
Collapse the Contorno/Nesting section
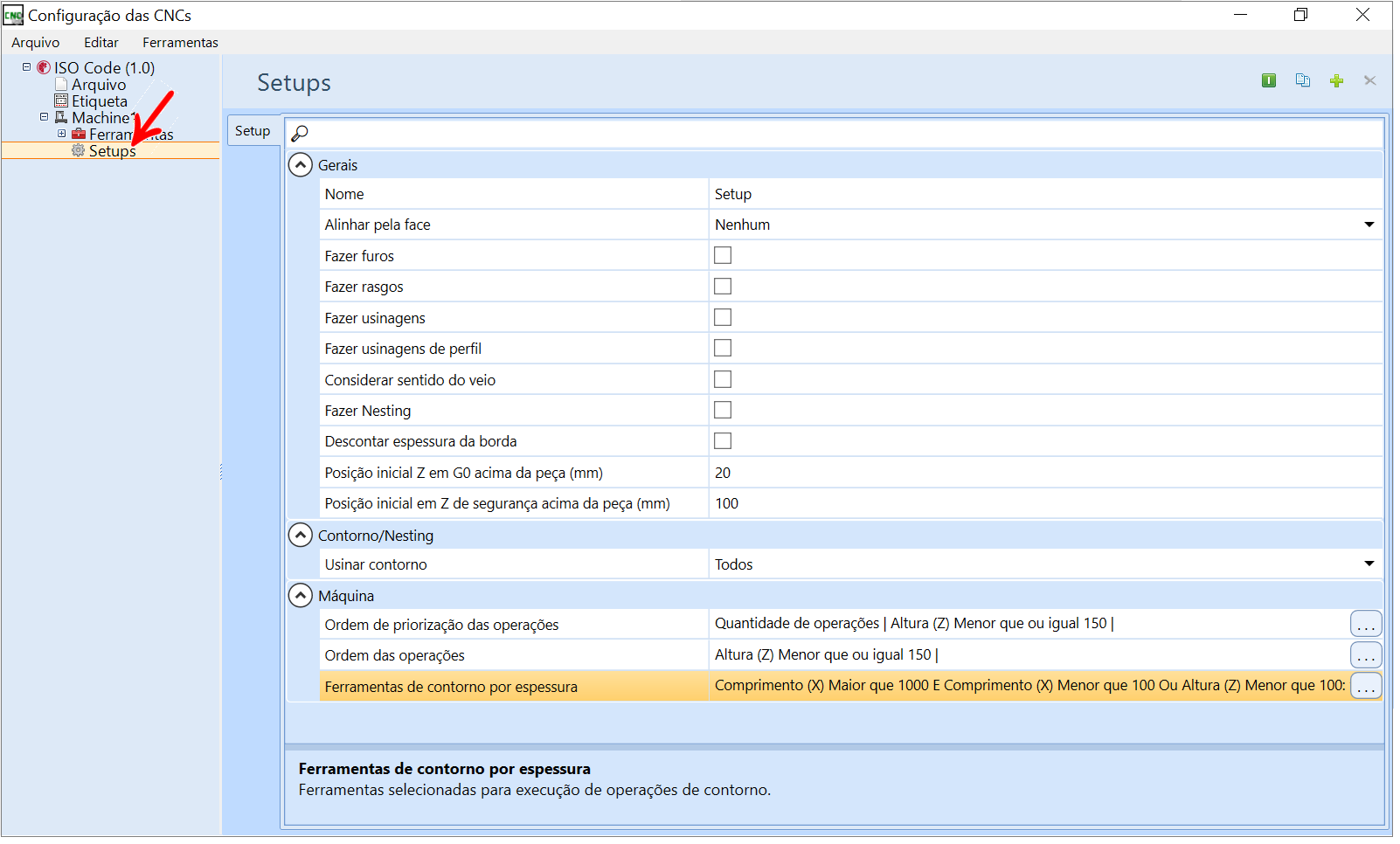click(301, 535)
